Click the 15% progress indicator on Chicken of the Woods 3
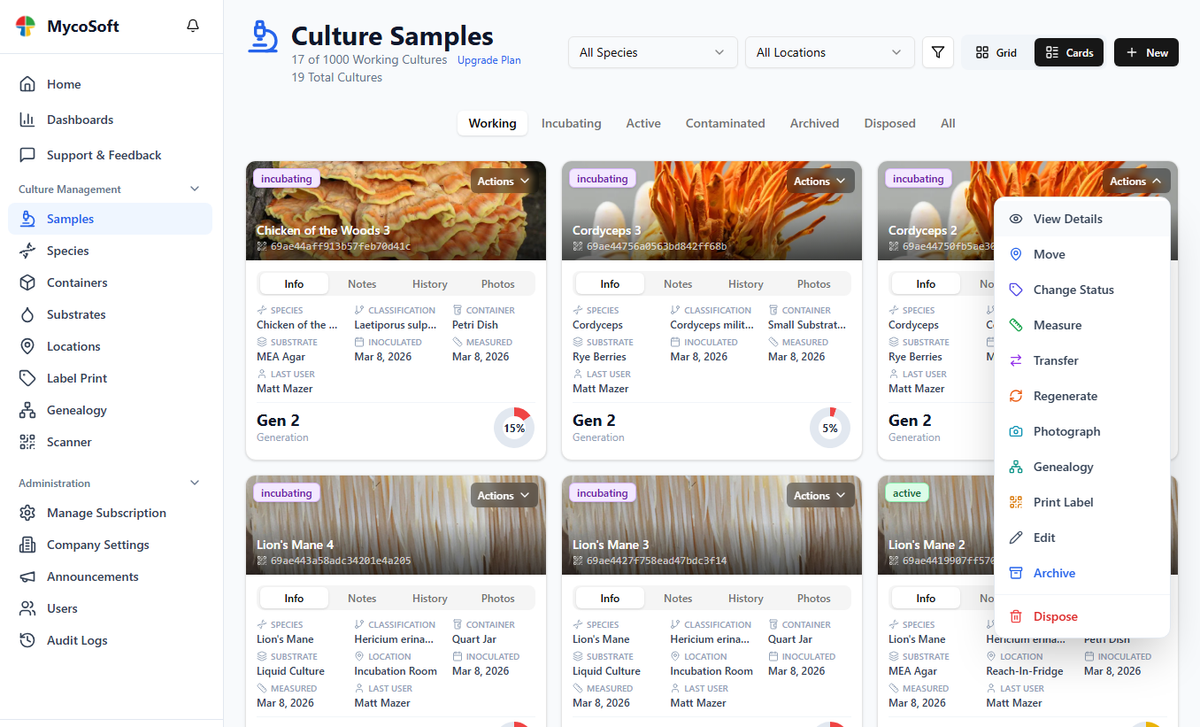Viewport: 1200px width, 727px height. [513, 427]
